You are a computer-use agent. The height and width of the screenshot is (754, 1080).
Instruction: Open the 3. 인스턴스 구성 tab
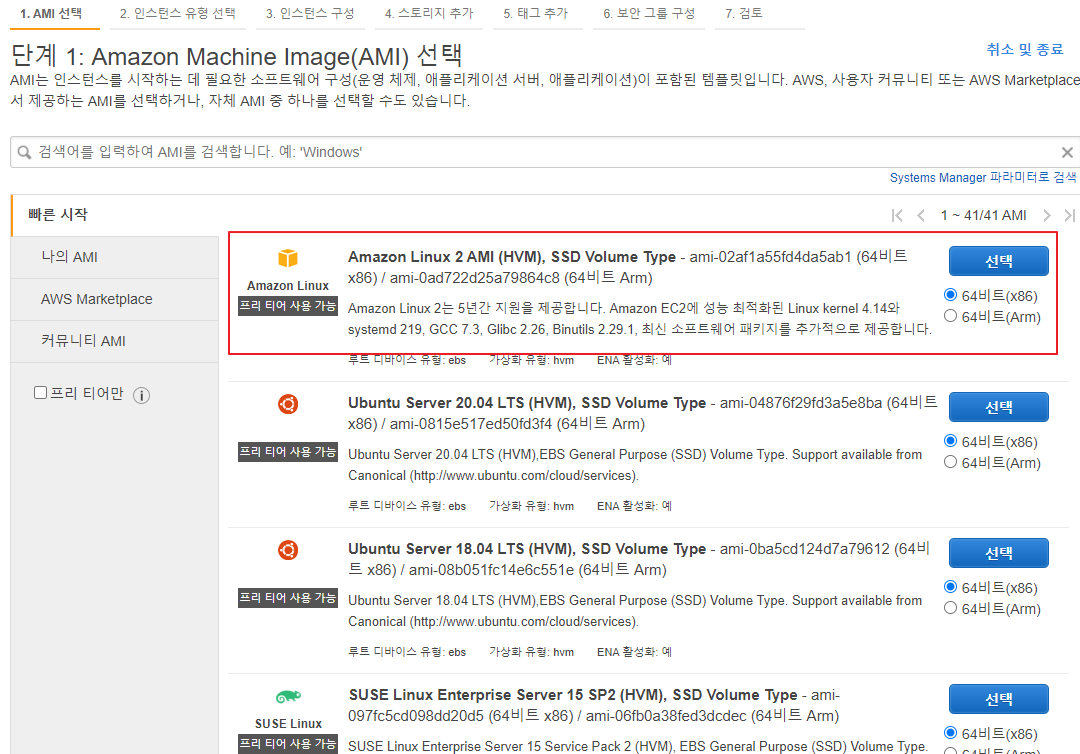[x=310, y=14]
